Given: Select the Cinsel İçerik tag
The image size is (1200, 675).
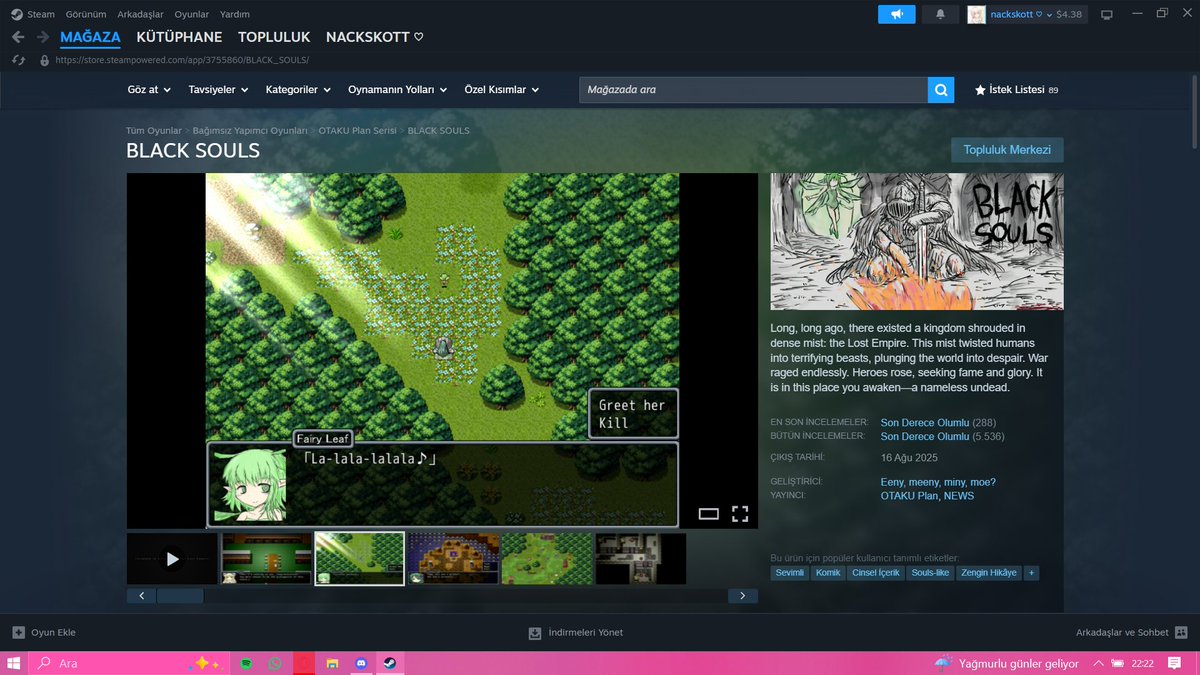Looking at the screenshot, I should point(876,573).
